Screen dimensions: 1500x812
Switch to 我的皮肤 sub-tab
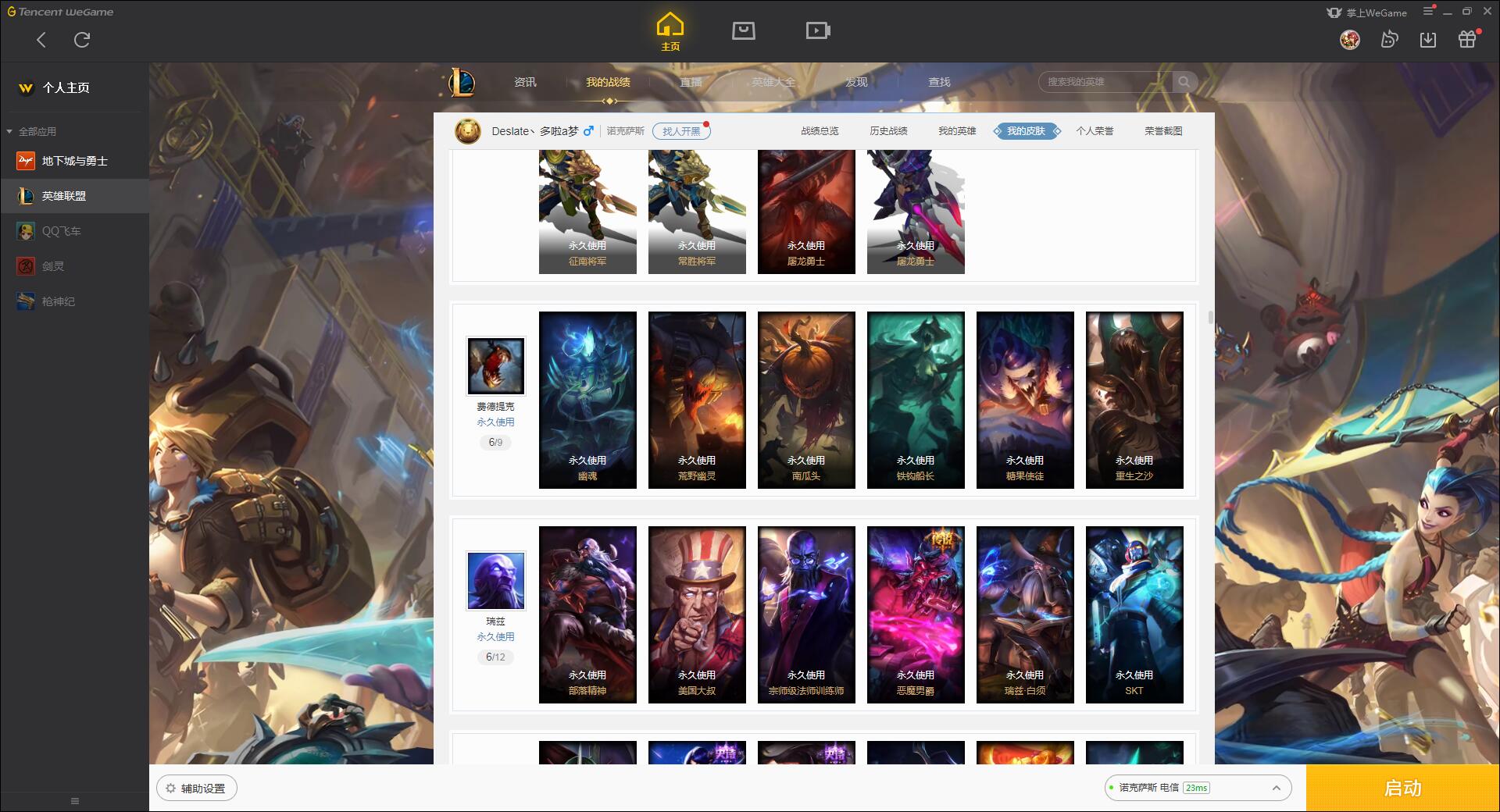[1027, 131]
